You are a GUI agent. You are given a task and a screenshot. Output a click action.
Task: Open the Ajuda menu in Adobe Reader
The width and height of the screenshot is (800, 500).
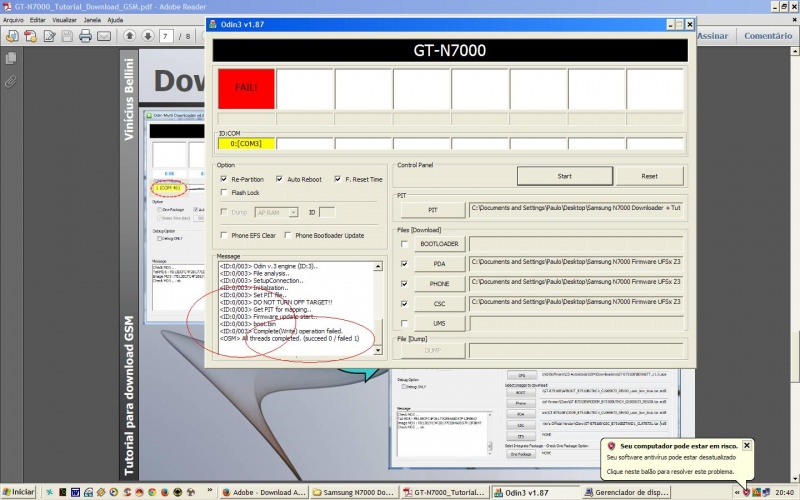point(115,20)
